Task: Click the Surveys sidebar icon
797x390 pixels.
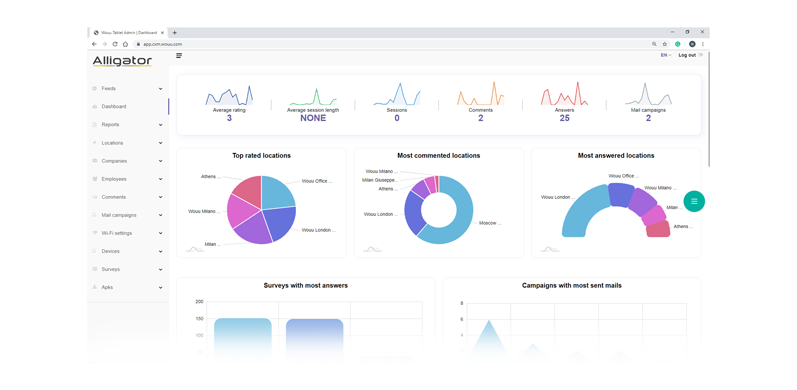Action: [x=94, y=269]
